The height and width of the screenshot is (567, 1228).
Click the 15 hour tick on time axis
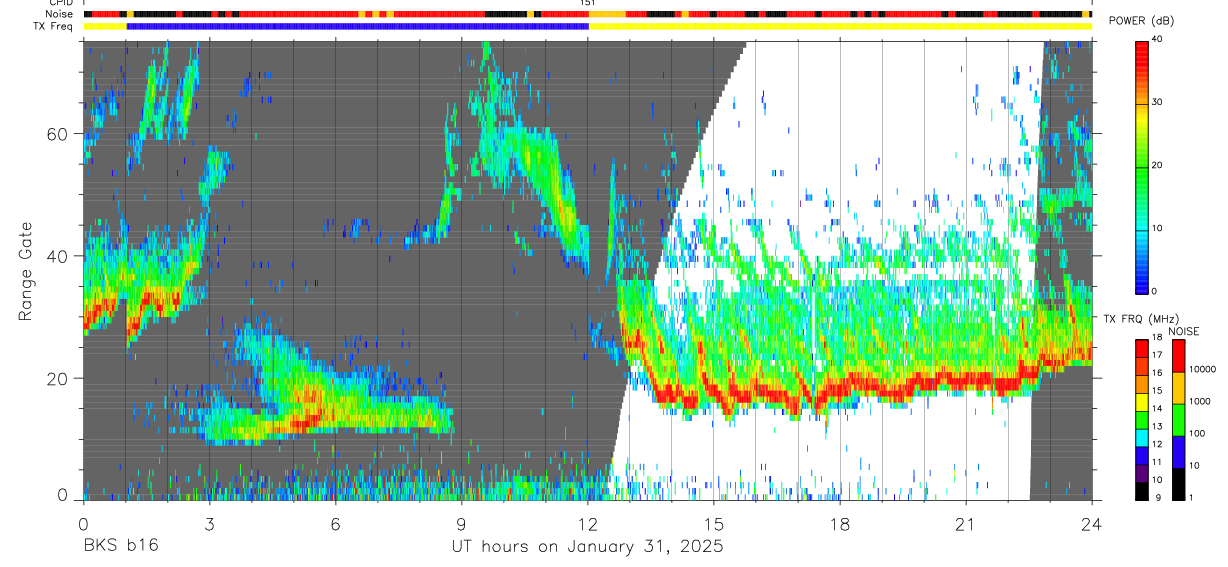click(714, 524)
